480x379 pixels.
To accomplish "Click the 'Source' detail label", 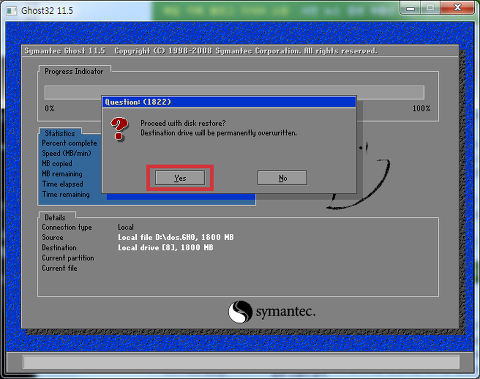I will [x=52, y=237].
